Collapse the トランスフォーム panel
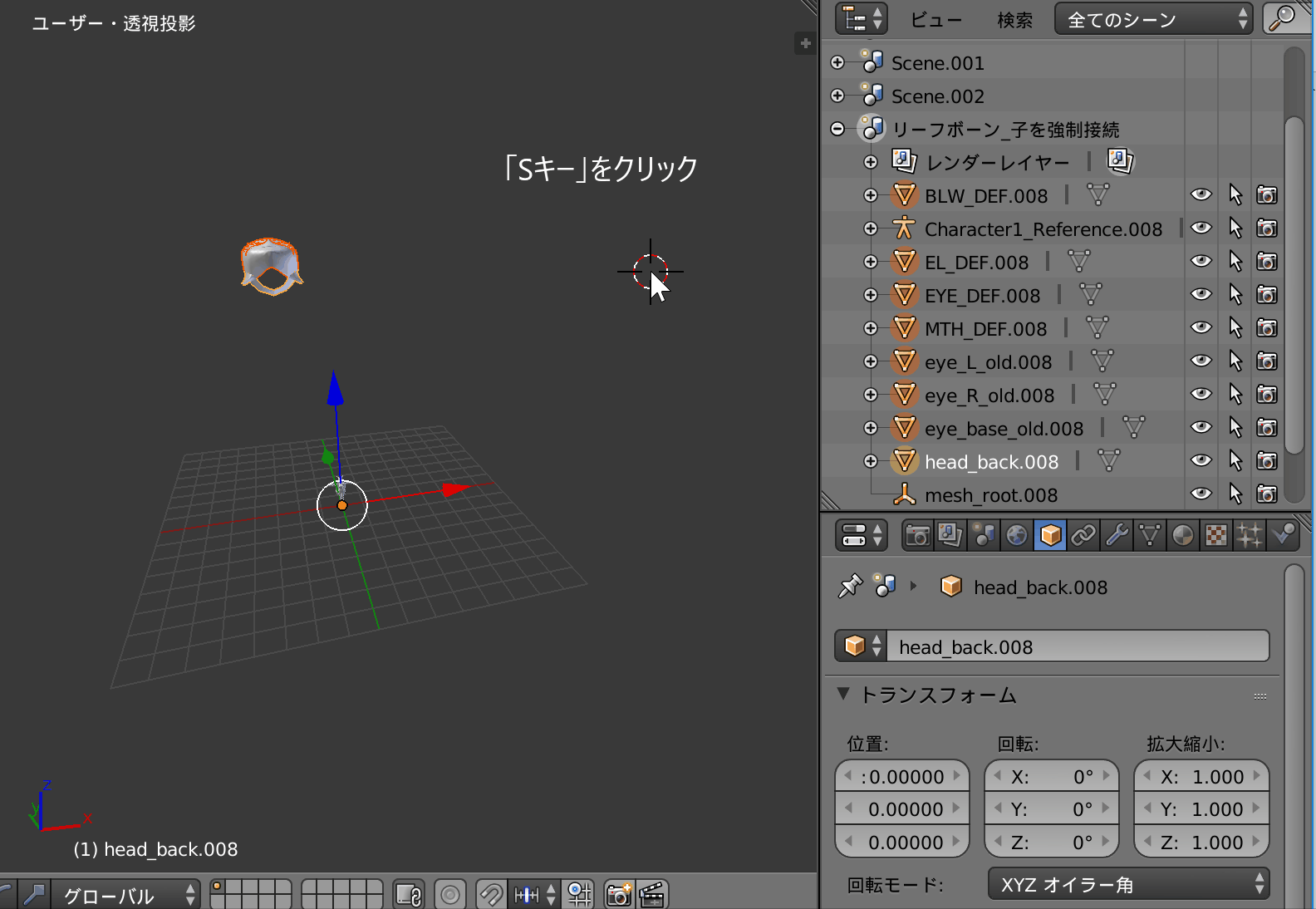 point(843,694)
